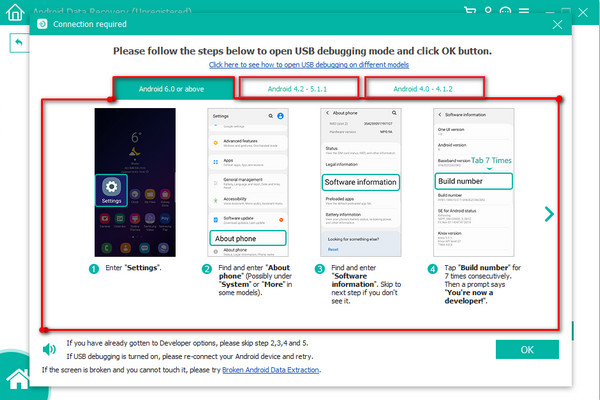Click the step 3 "Software information" instruction text
The height and width of the screenshot is (400, 600).
coord(366,284)
